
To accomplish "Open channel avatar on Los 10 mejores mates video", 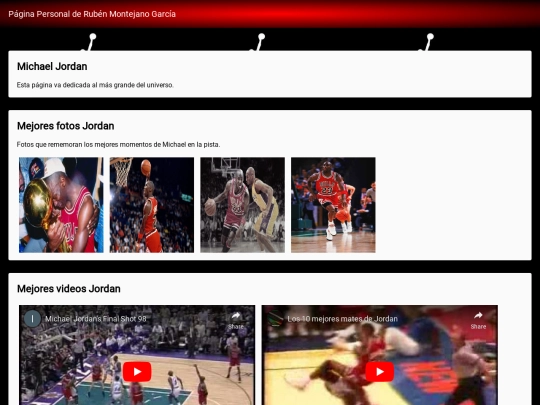I will tap(275, 319).
